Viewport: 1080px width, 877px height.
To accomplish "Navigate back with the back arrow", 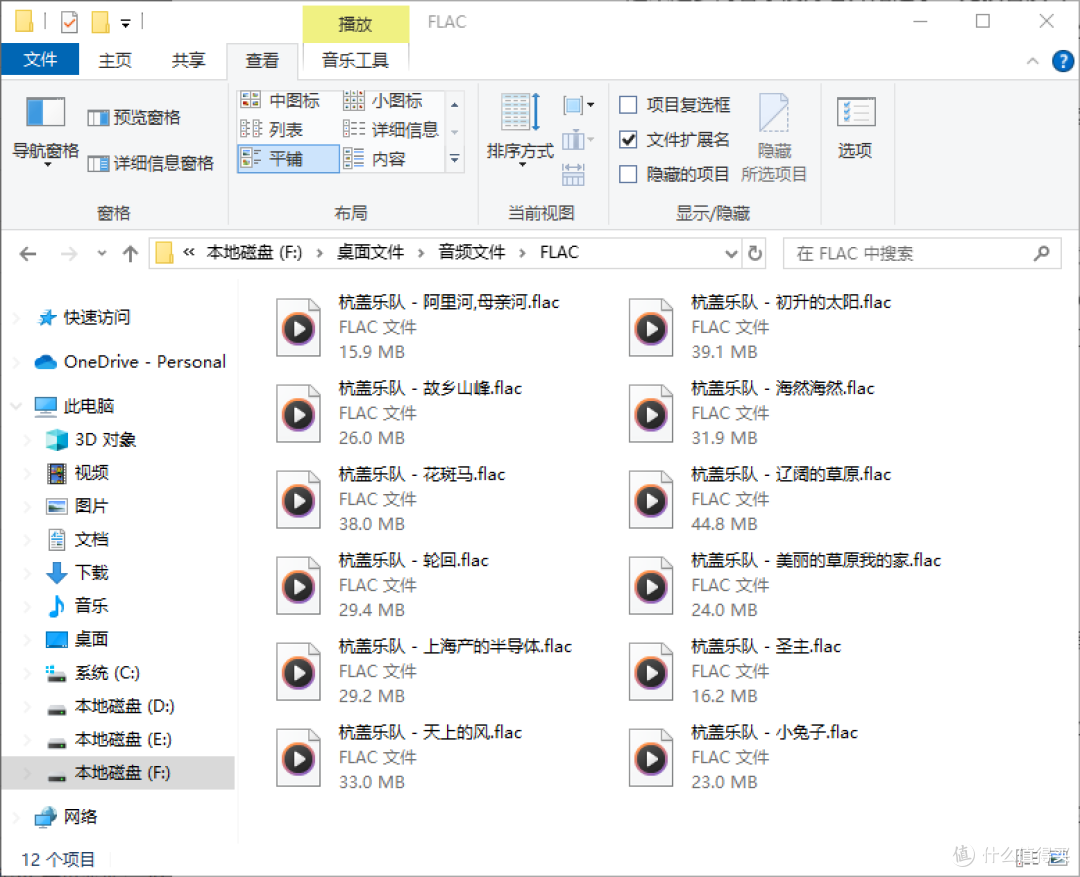I will (x=28, y=254).
